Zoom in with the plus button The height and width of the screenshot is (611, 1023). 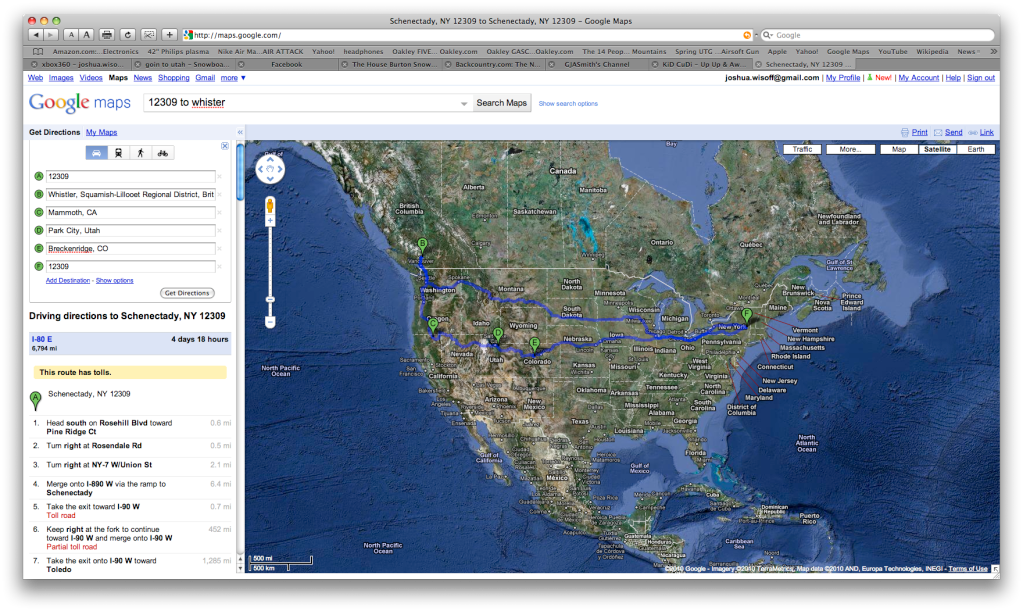[270, 221]
